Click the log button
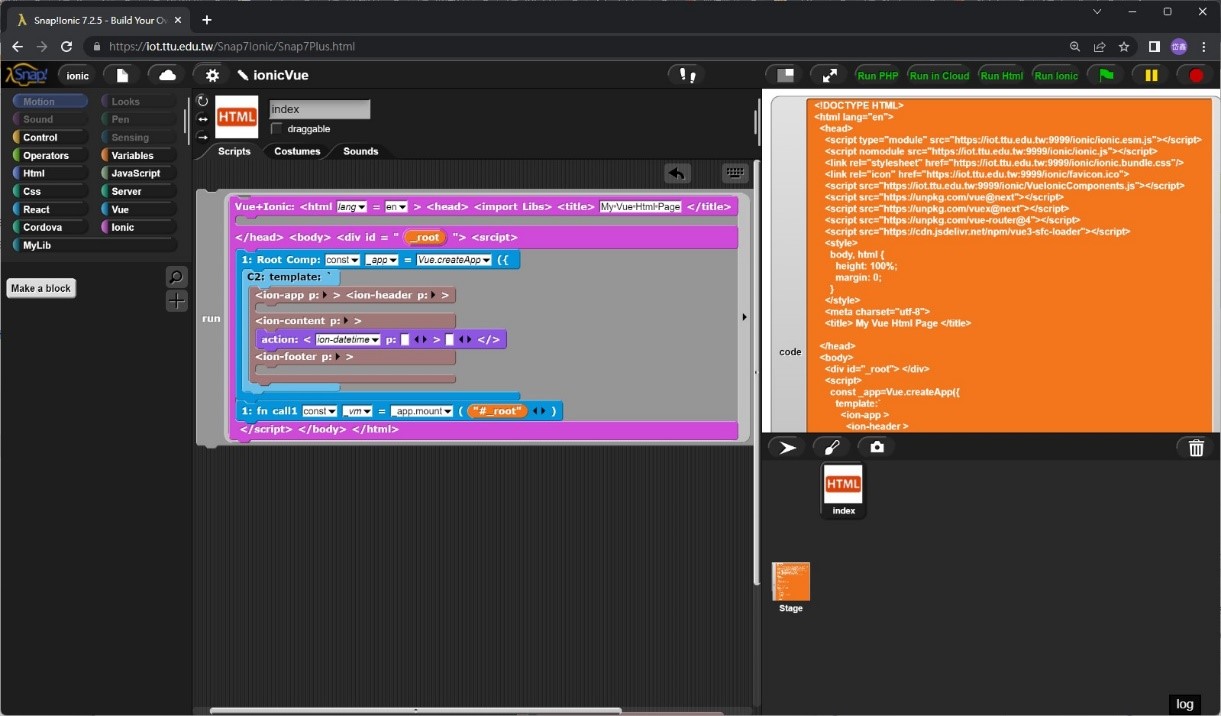 coord(1184,704)
